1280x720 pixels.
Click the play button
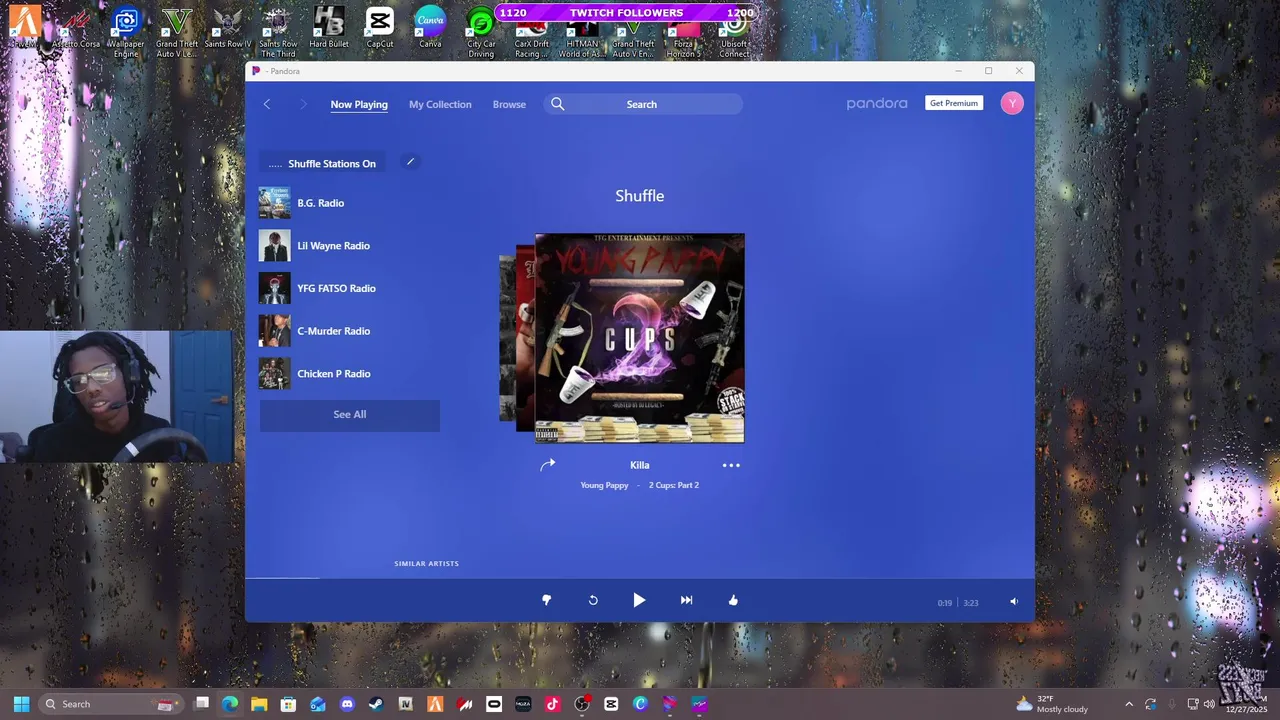tap(639, 600)
